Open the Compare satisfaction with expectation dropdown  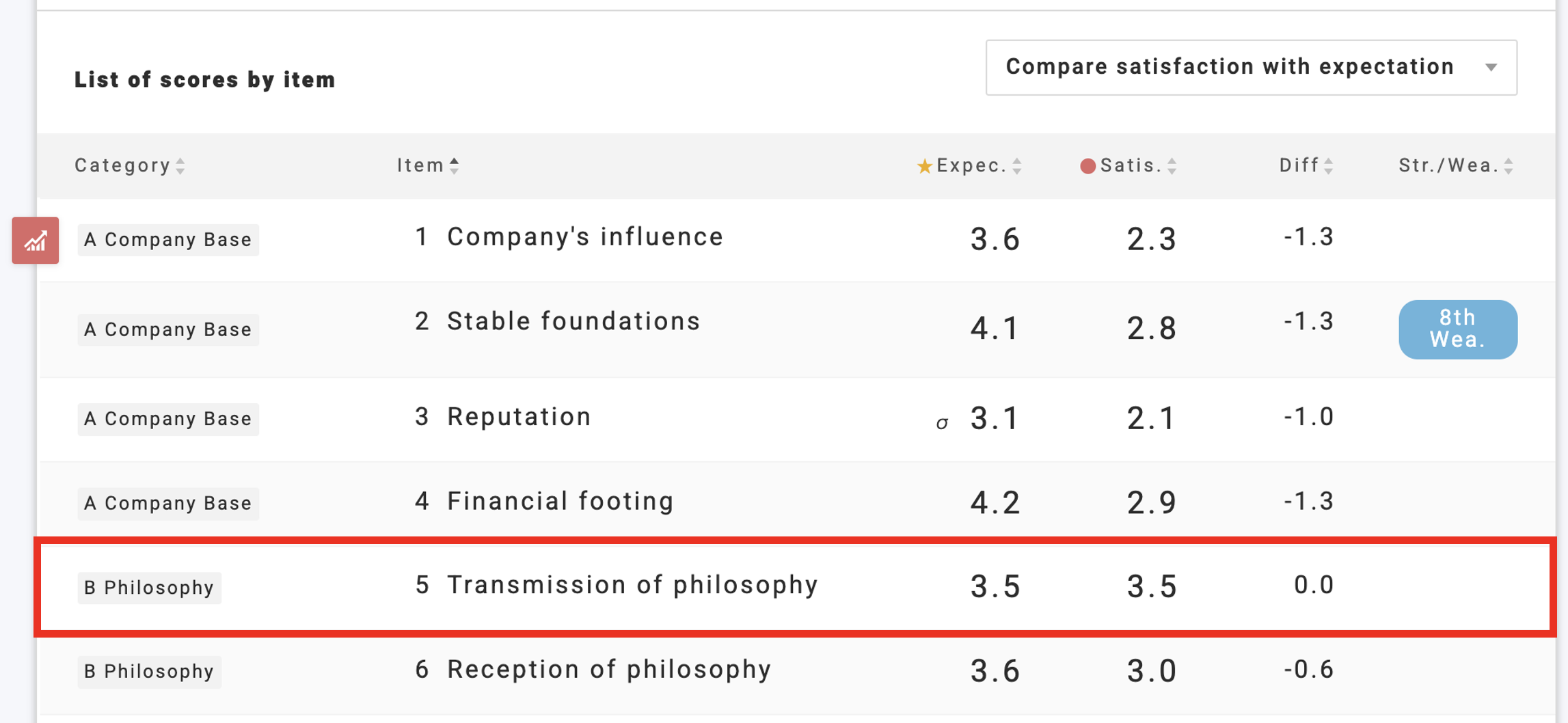click(x=1250, y=67)
